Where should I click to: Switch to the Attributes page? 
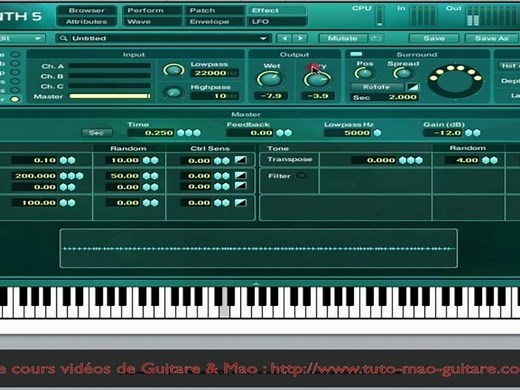tap(87, 22)
